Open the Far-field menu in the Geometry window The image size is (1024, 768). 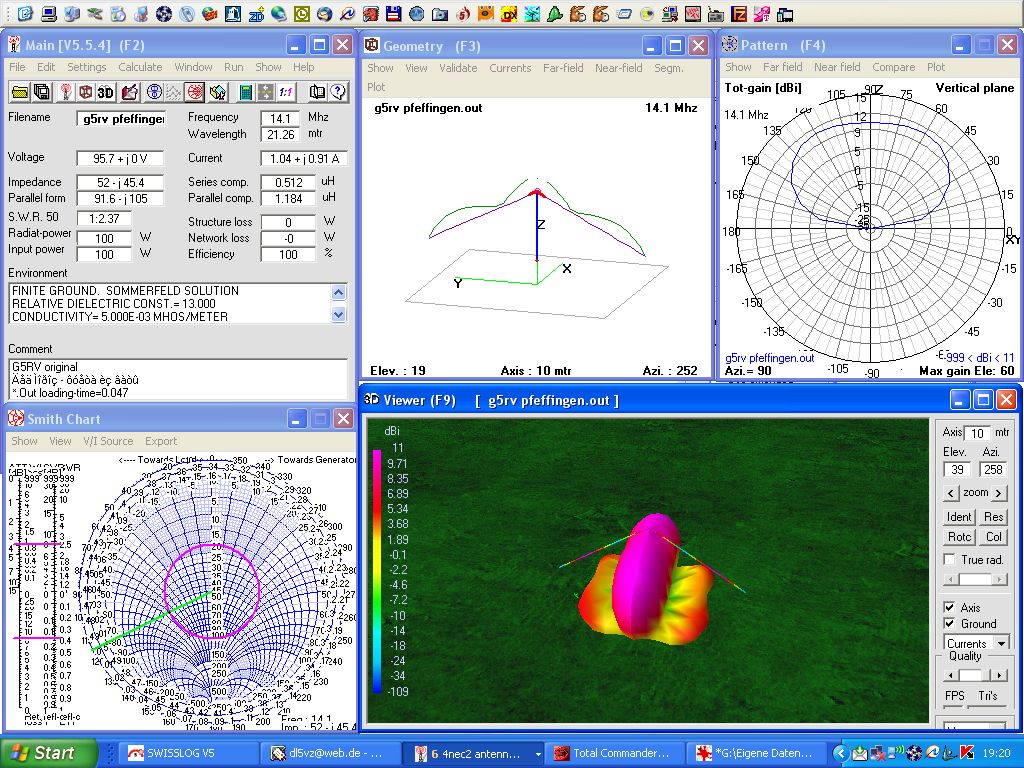pos(563,68)
